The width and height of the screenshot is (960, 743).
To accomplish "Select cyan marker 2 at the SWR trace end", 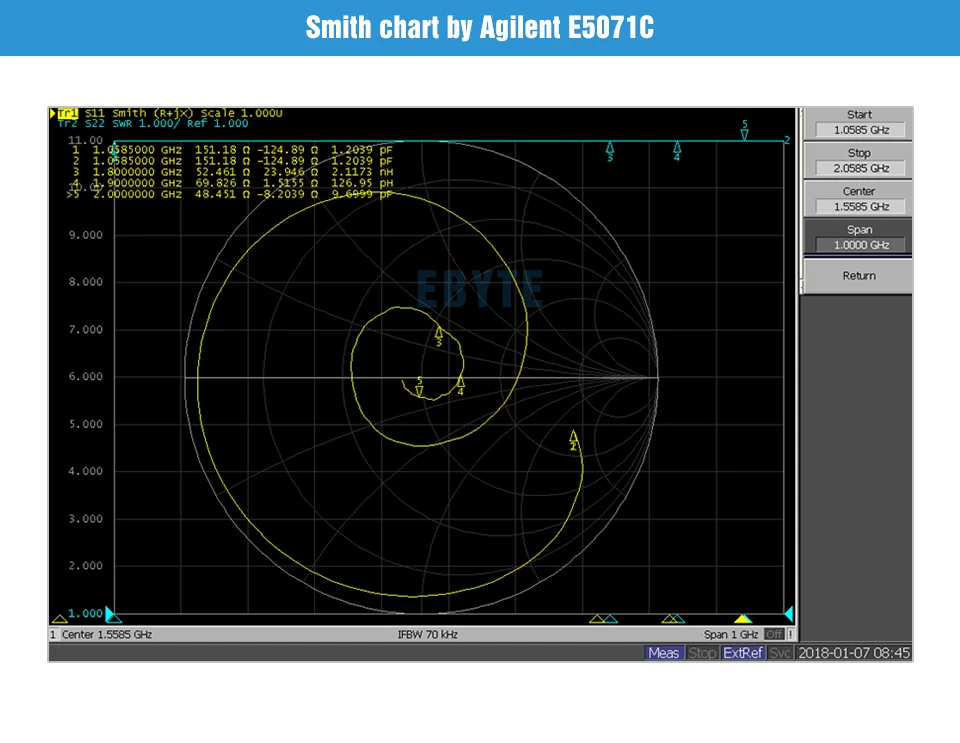I will pos(787,140).
